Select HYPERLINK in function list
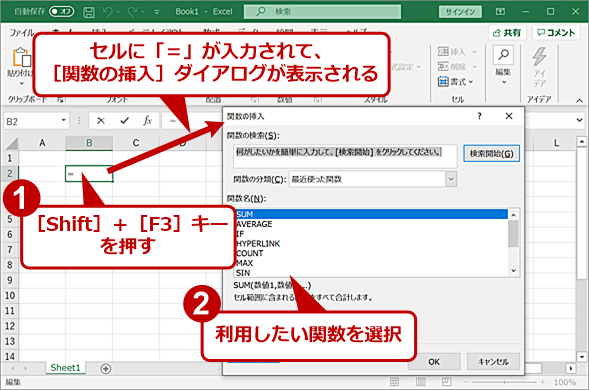Viewport: 589px width, 390px height. (371, 243)
